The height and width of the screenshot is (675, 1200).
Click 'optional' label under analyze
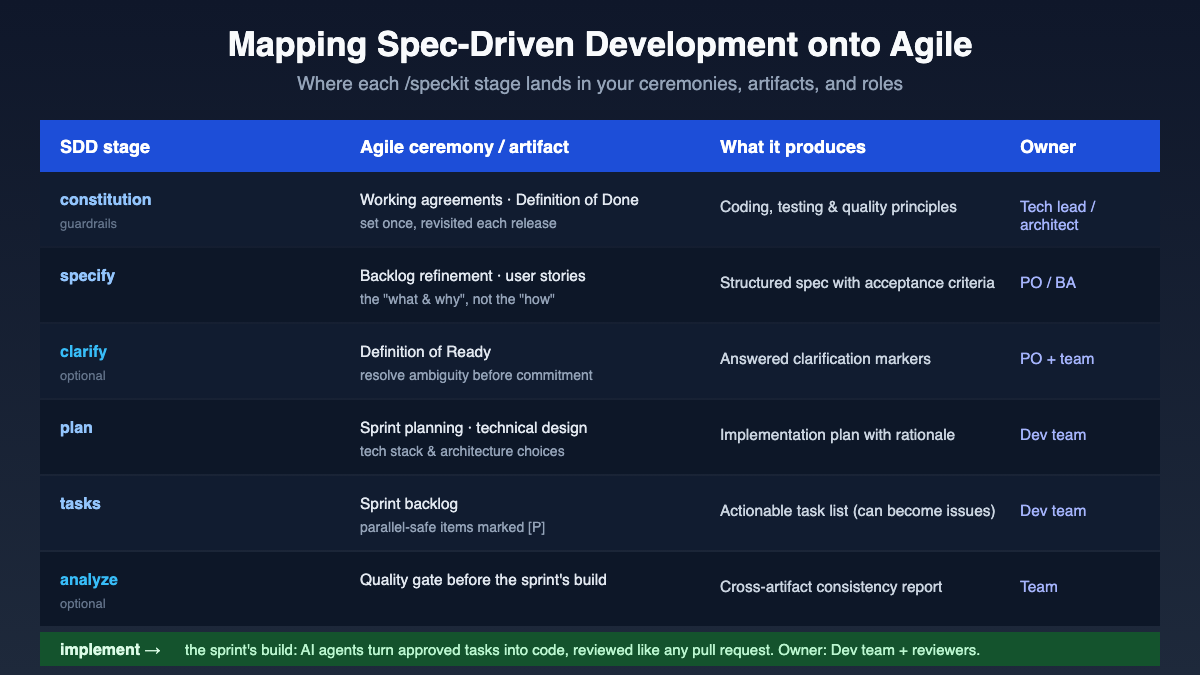[83, 604]
